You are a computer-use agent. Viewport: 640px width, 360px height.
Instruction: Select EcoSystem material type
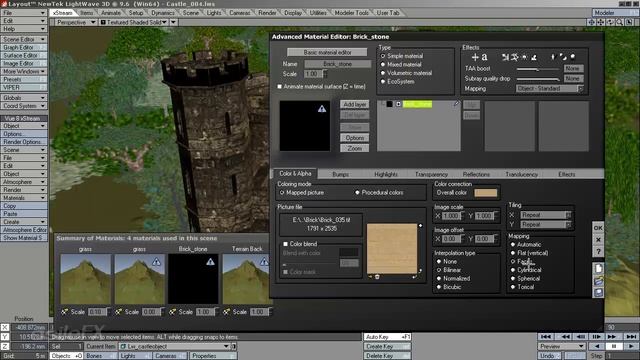coord(397,82)
